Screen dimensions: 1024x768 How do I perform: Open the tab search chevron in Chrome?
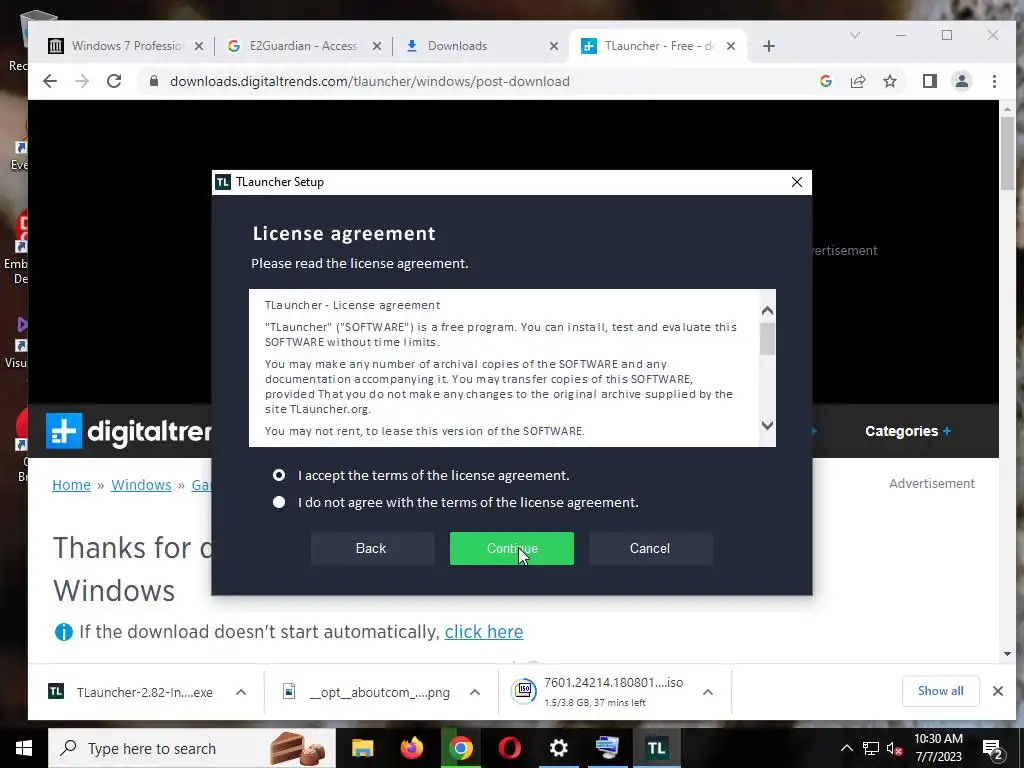point(855,35)
